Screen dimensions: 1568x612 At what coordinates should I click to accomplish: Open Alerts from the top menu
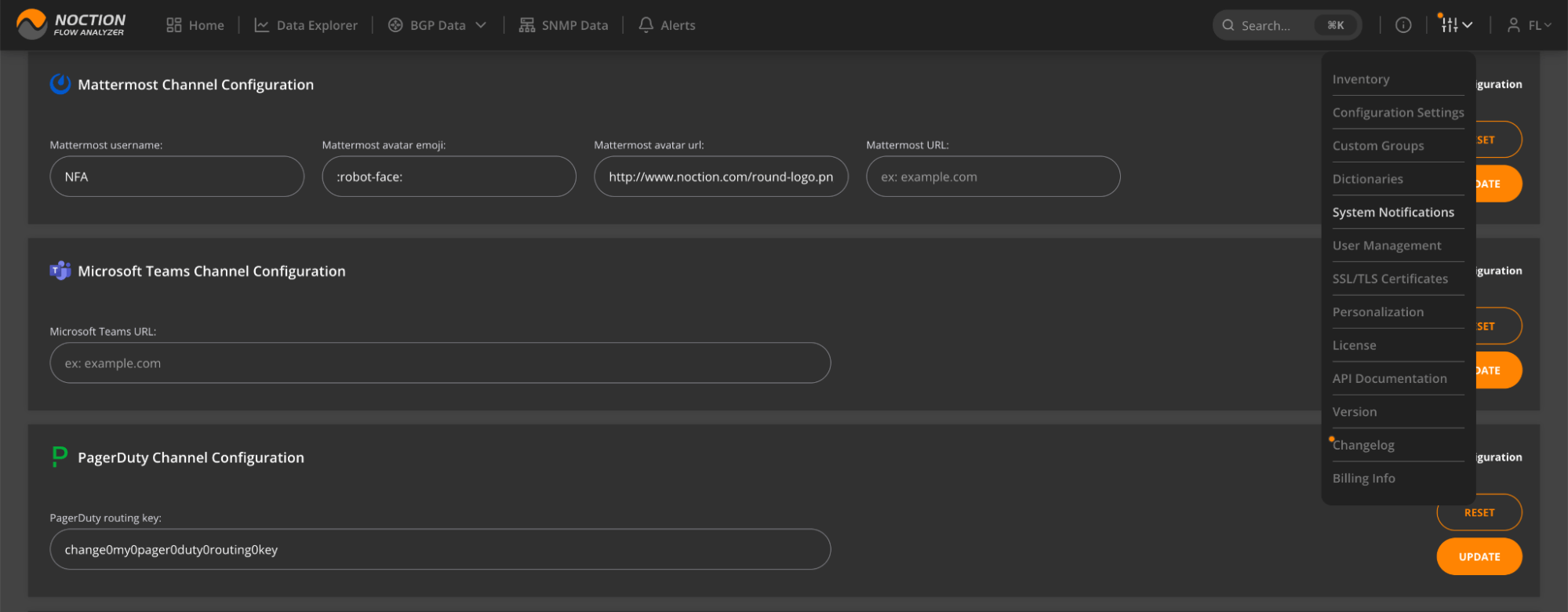pos(667,25)
